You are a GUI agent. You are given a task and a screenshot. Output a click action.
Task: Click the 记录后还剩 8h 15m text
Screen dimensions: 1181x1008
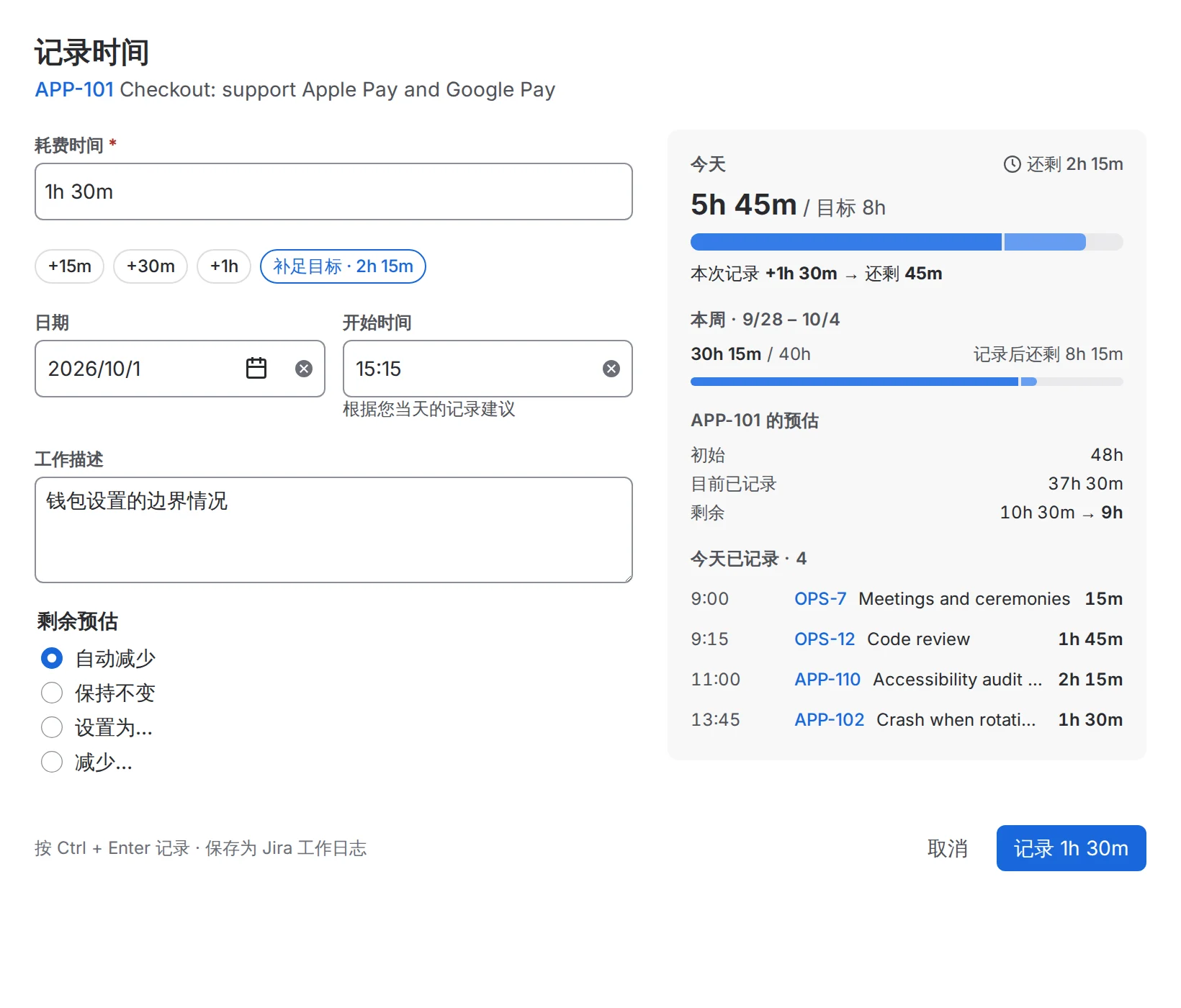[1048, 354]
